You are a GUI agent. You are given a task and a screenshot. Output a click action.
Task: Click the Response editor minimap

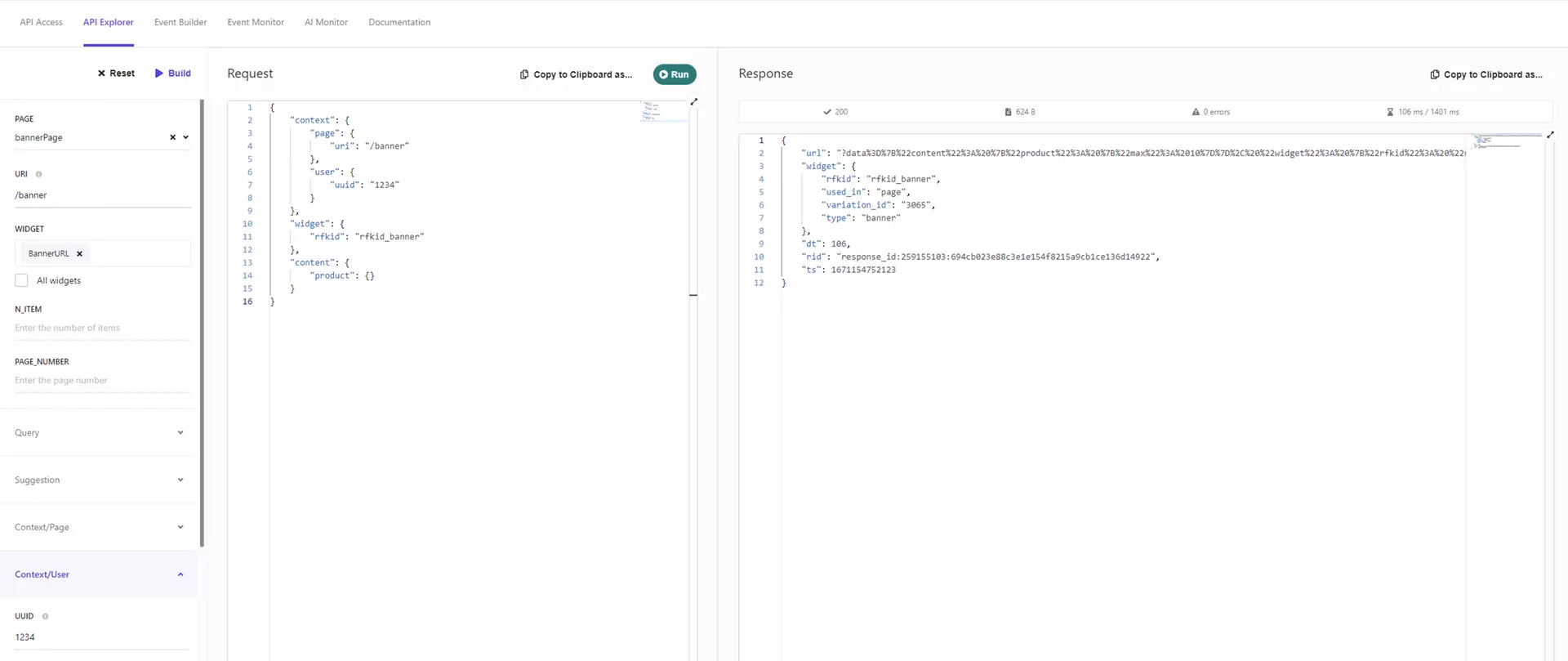[x=1508, y=141]
